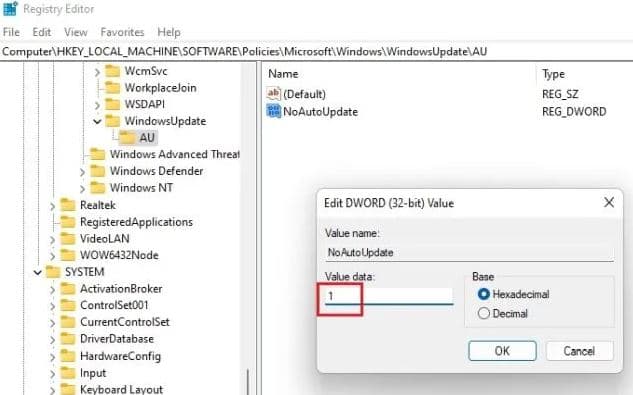Screen dimensions: 633x395
Task: Select the (Default) value name
Action: coord(304,95)
